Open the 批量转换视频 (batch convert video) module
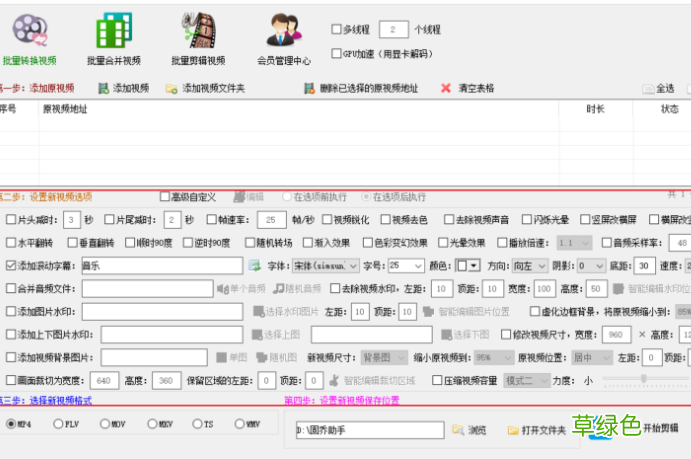Screen dimensions: 691x459 pyautogui.click(x=29, y=38)
